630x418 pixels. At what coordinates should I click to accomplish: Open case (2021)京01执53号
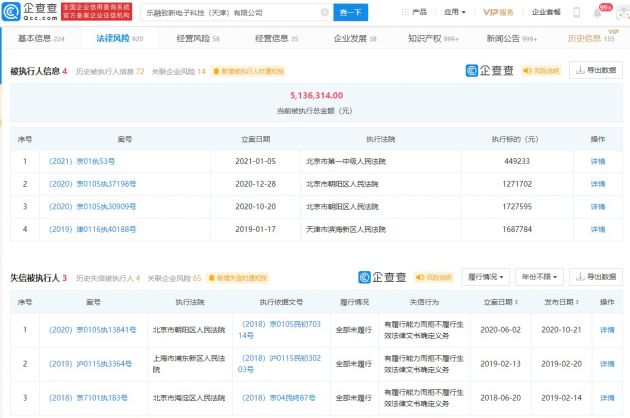tap(82, 161)
